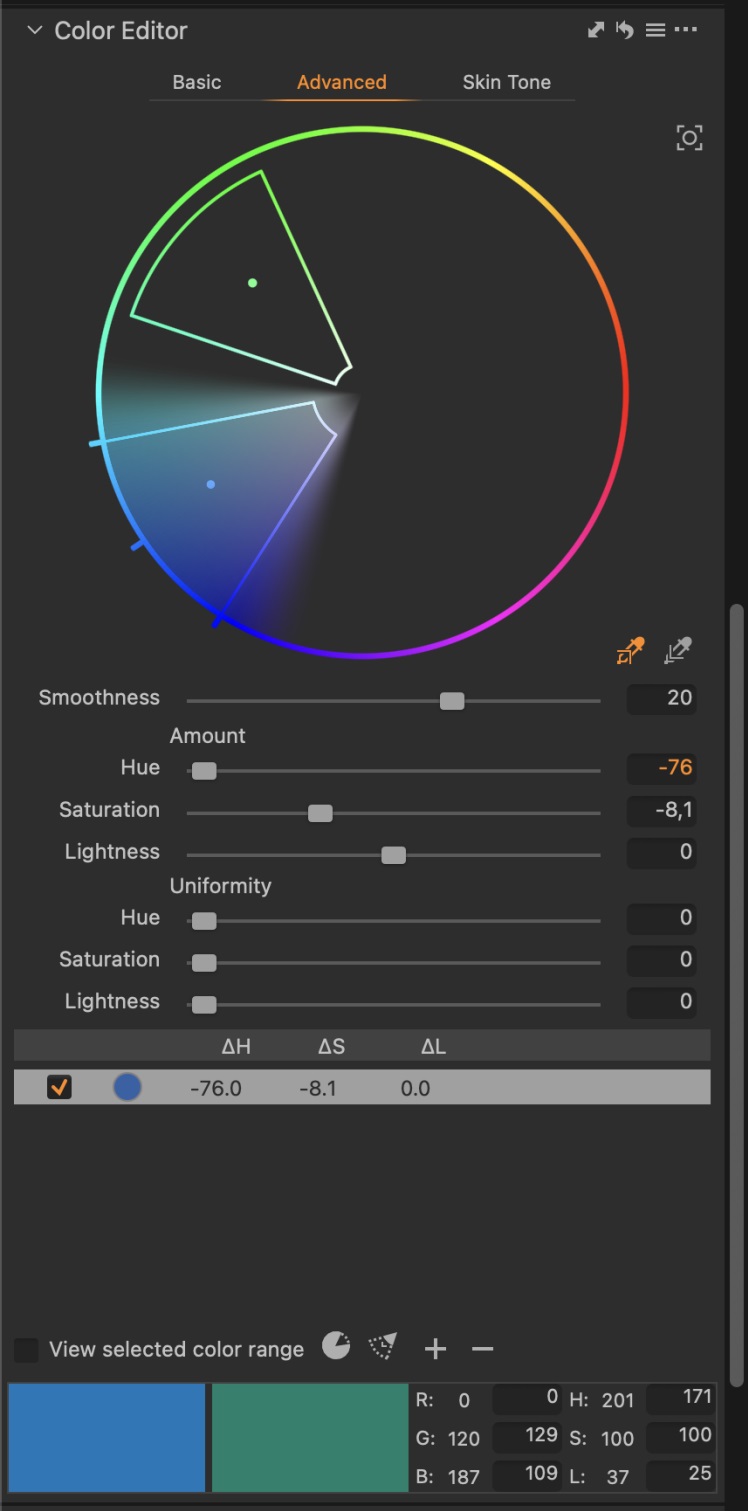
Task: Open the three-dot tool options menu
Action: [x=685, y=30]
